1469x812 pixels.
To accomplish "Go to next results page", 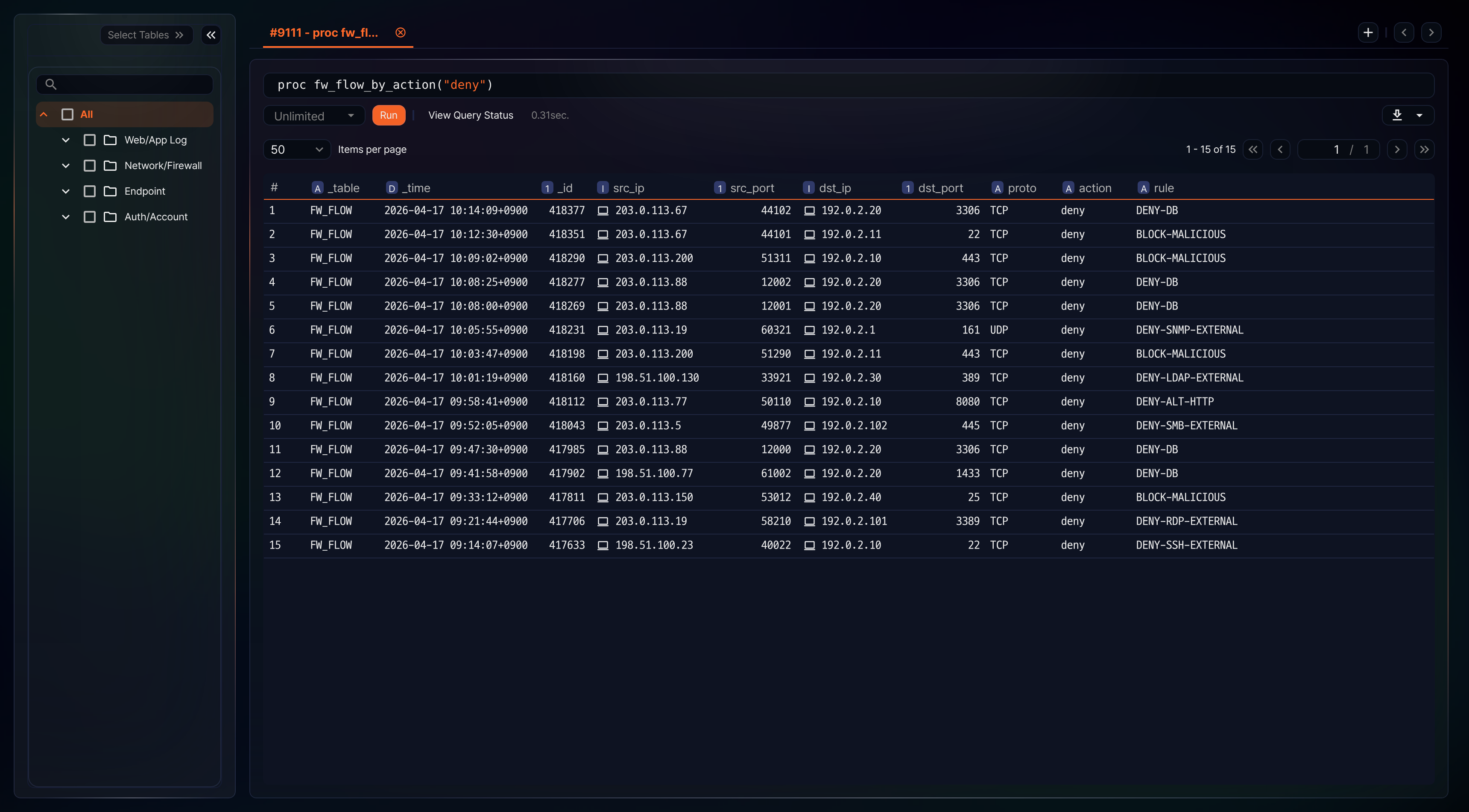I will point(1397,149).
